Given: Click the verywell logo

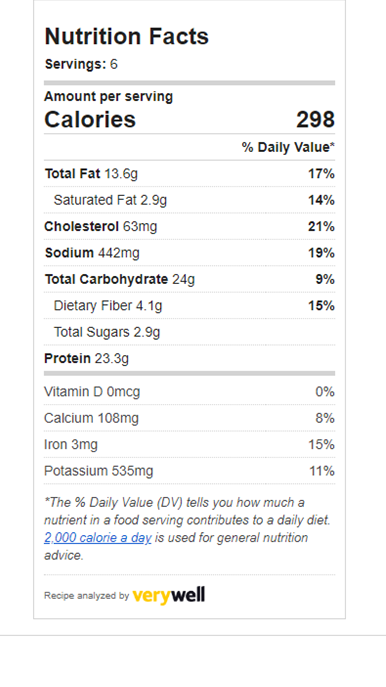Looking at the screenshot, I should [x=169, y=595].
